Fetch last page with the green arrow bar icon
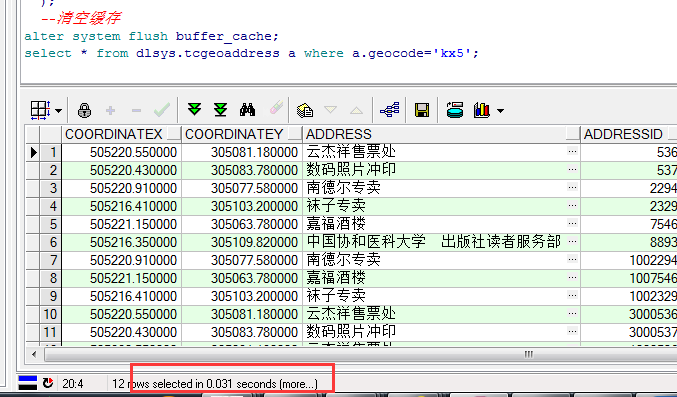 click(221, 109)
